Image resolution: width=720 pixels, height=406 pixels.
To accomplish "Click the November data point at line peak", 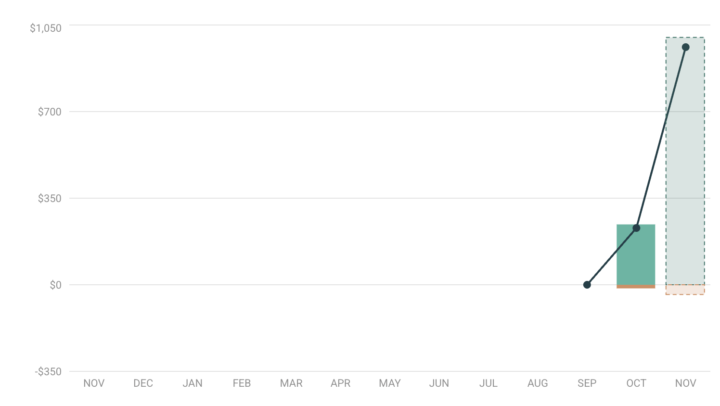I will point(685,47).
